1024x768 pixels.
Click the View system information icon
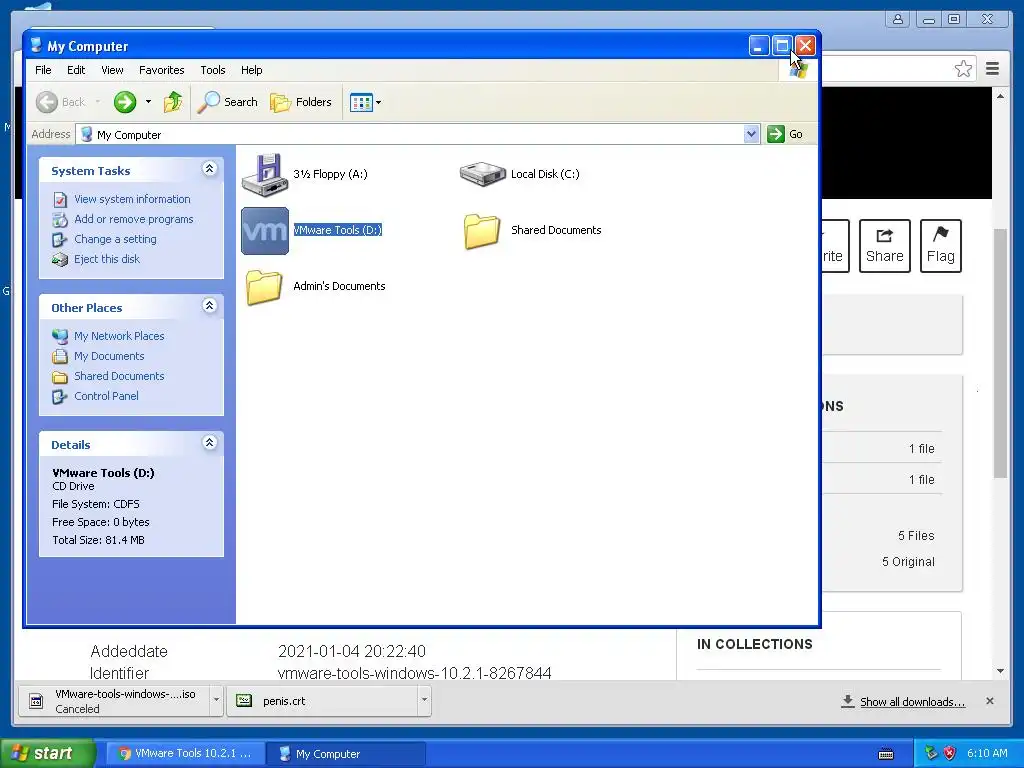point(60,200)
